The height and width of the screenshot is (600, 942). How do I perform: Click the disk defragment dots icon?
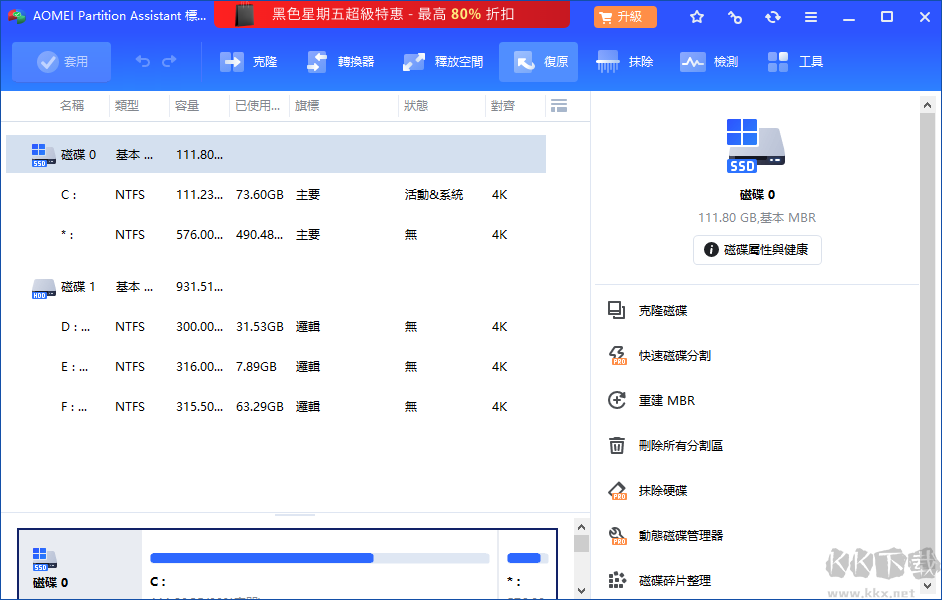click(617, 580)
